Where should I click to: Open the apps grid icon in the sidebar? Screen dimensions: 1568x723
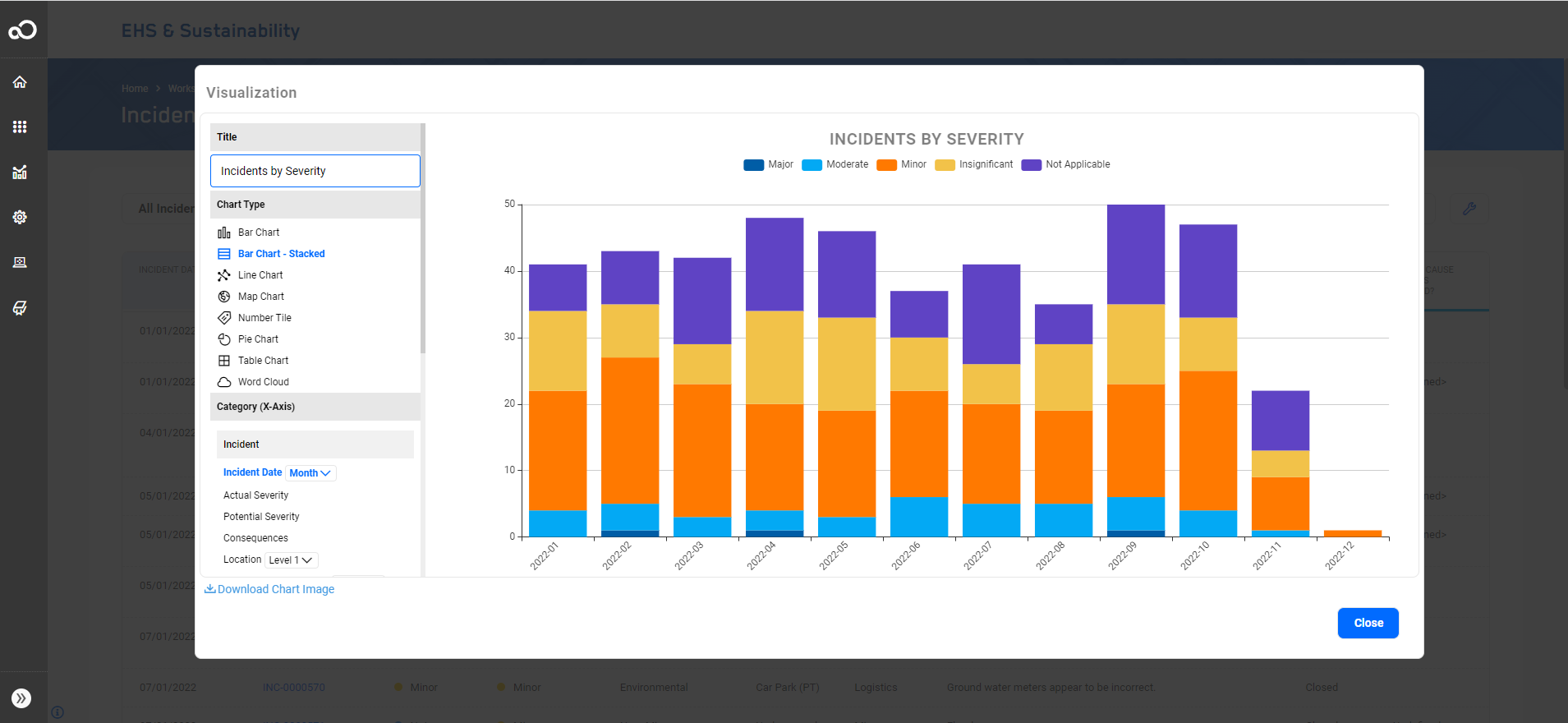pyautogui.click(x=20, y=127)
